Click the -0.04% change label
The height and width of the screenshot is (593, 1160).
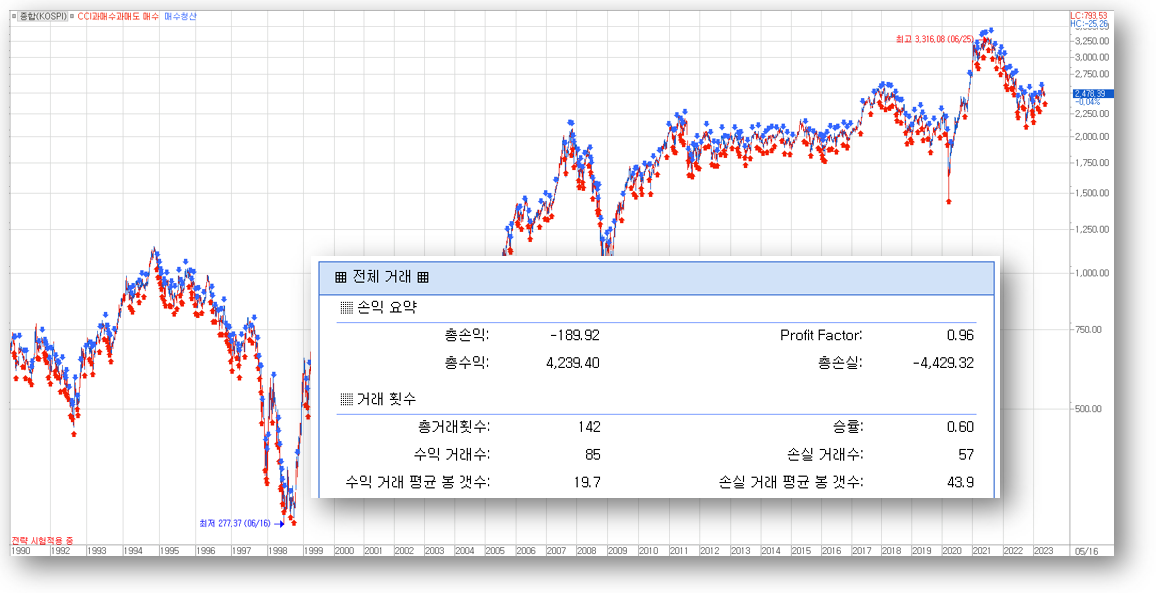pos(1090,101)
